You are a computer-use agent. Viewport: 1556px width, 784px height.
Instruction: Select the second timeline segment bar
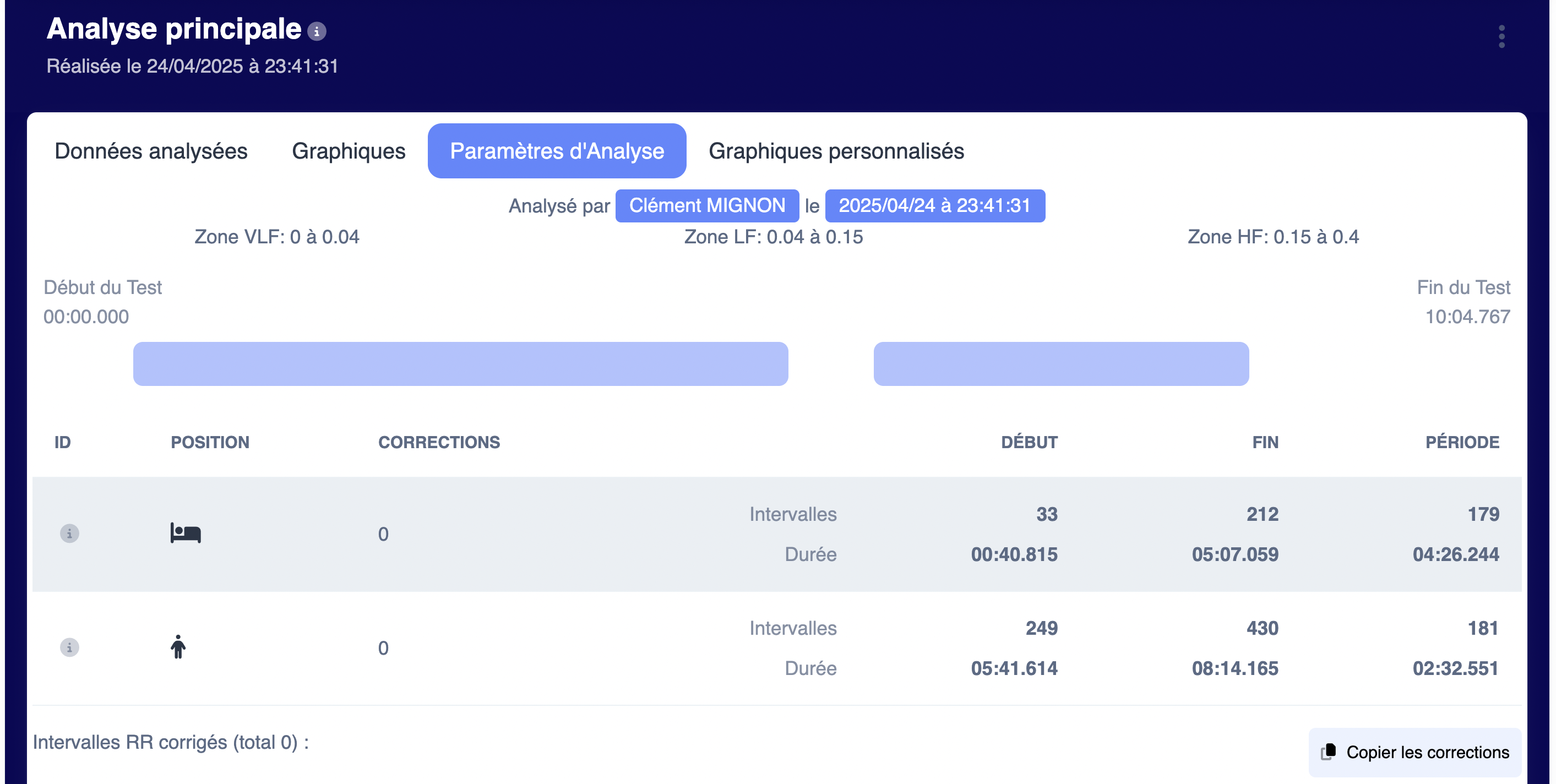pos(1062,364)
